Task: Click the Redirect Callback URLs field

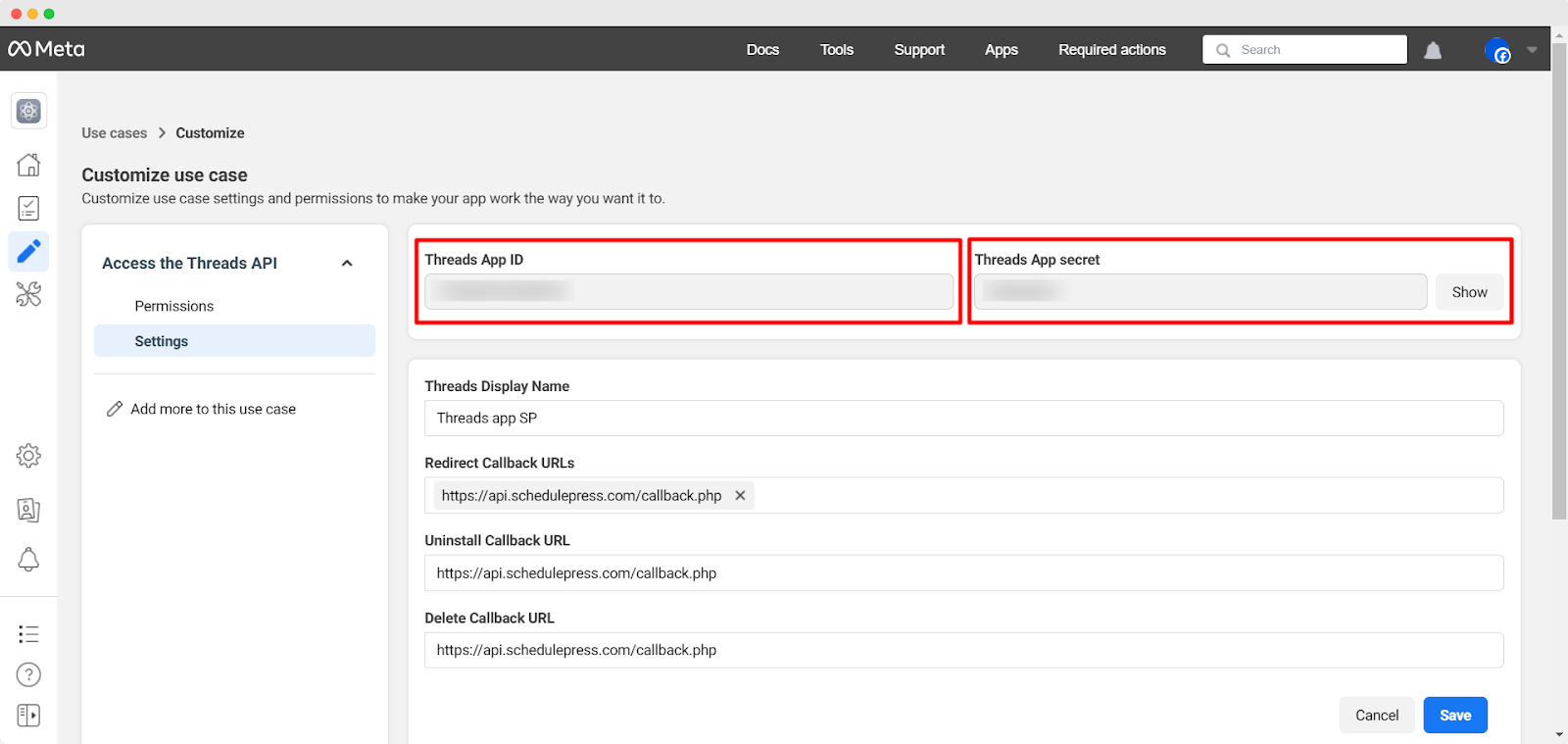Action: (x=963, y=495)
